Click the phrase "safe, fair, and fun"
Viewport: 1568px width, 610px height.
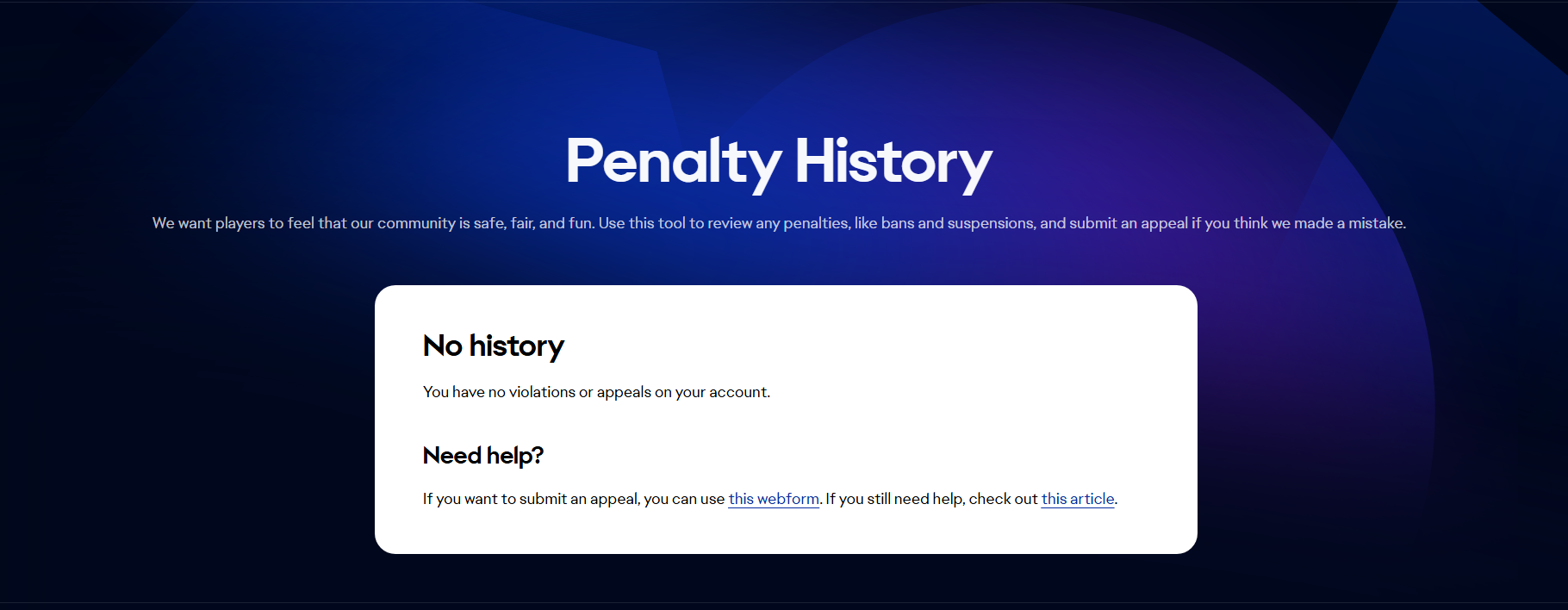tap(533, 223)
